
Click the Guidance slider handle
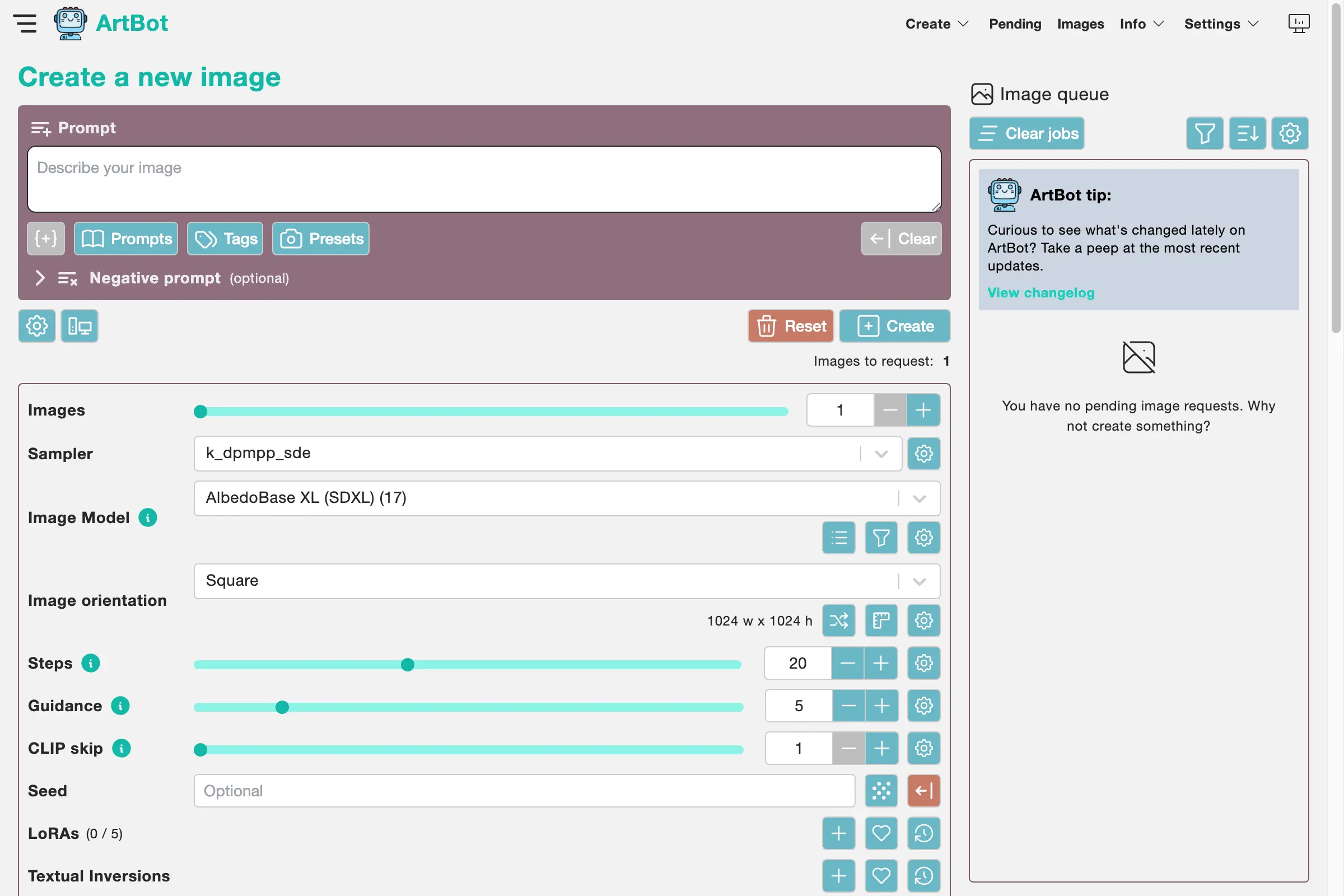tap(282, 707)
